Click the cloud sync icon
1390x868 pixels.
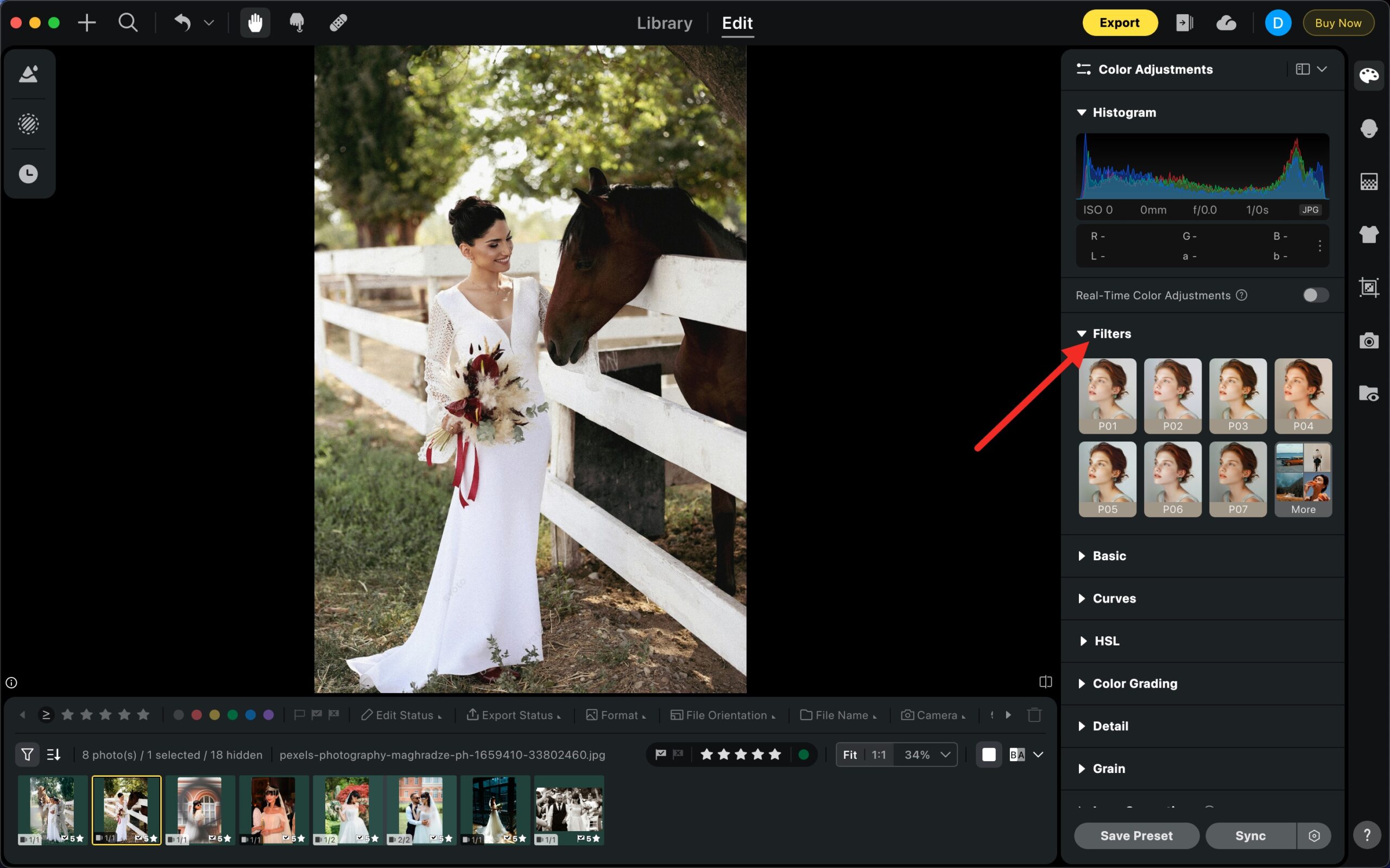click(x=1226, y=23)
